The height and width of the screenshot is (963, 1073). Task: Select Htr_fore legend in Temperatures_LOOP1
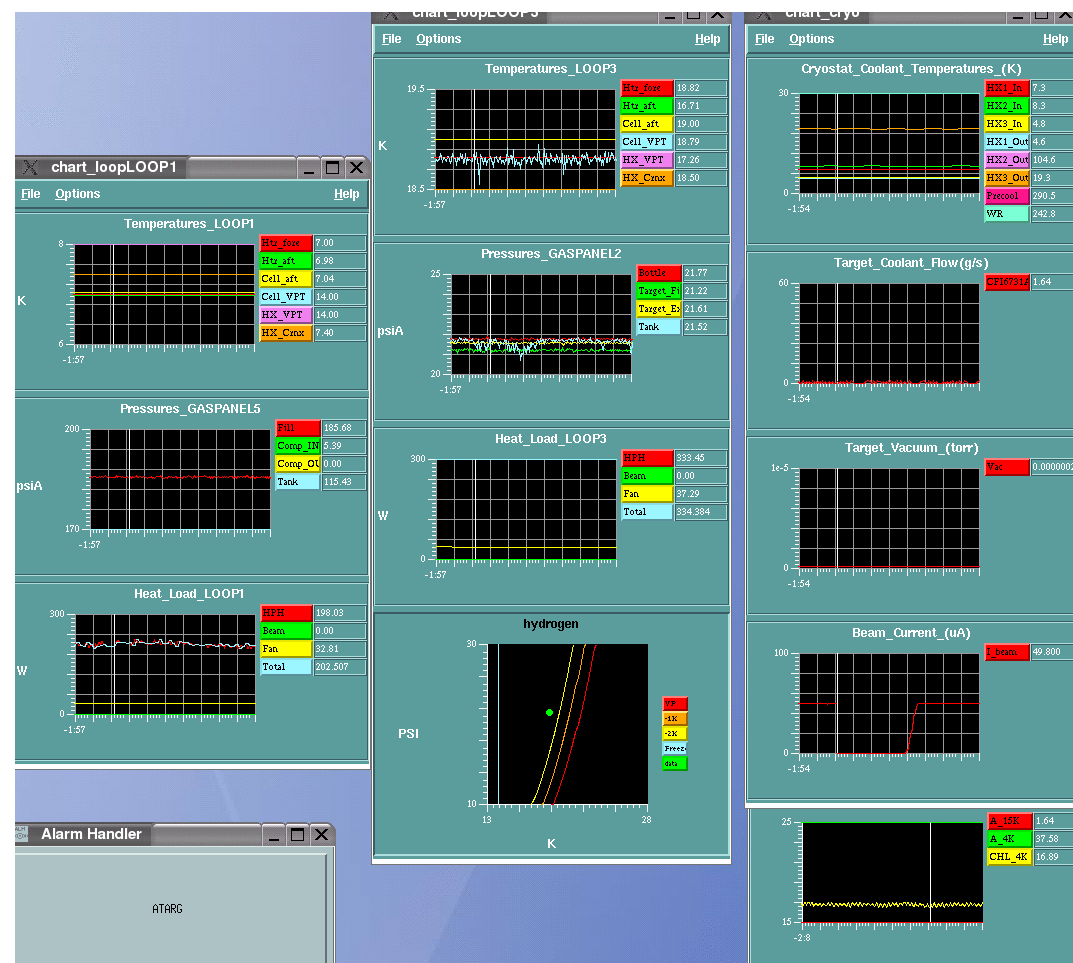[286, 243]
